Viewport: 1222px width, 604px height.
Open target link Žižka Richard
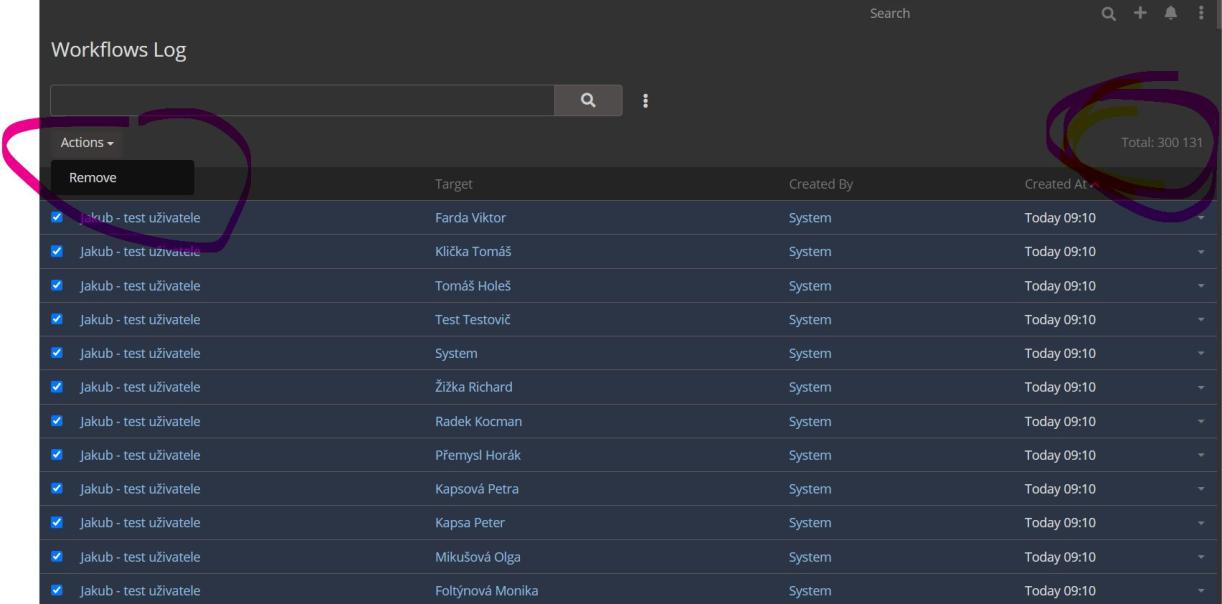click(474, 387)
